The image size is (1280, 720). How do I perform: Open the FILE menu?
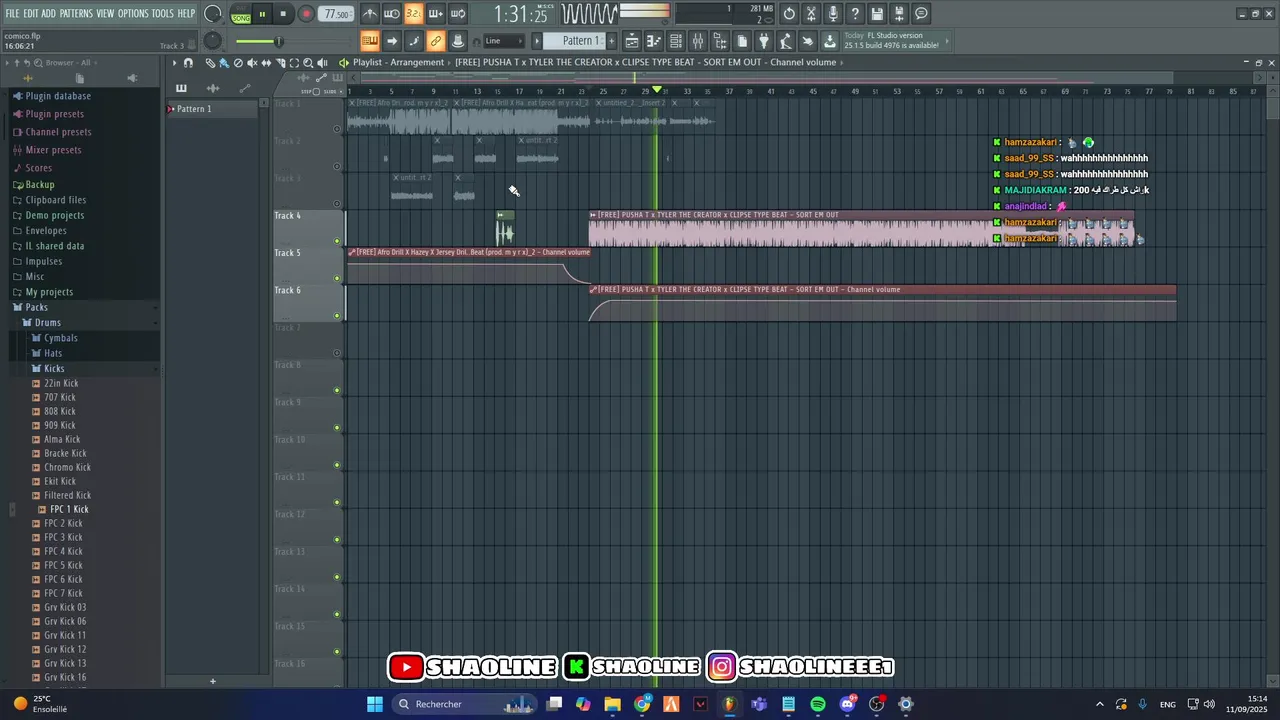click(12, 13)
